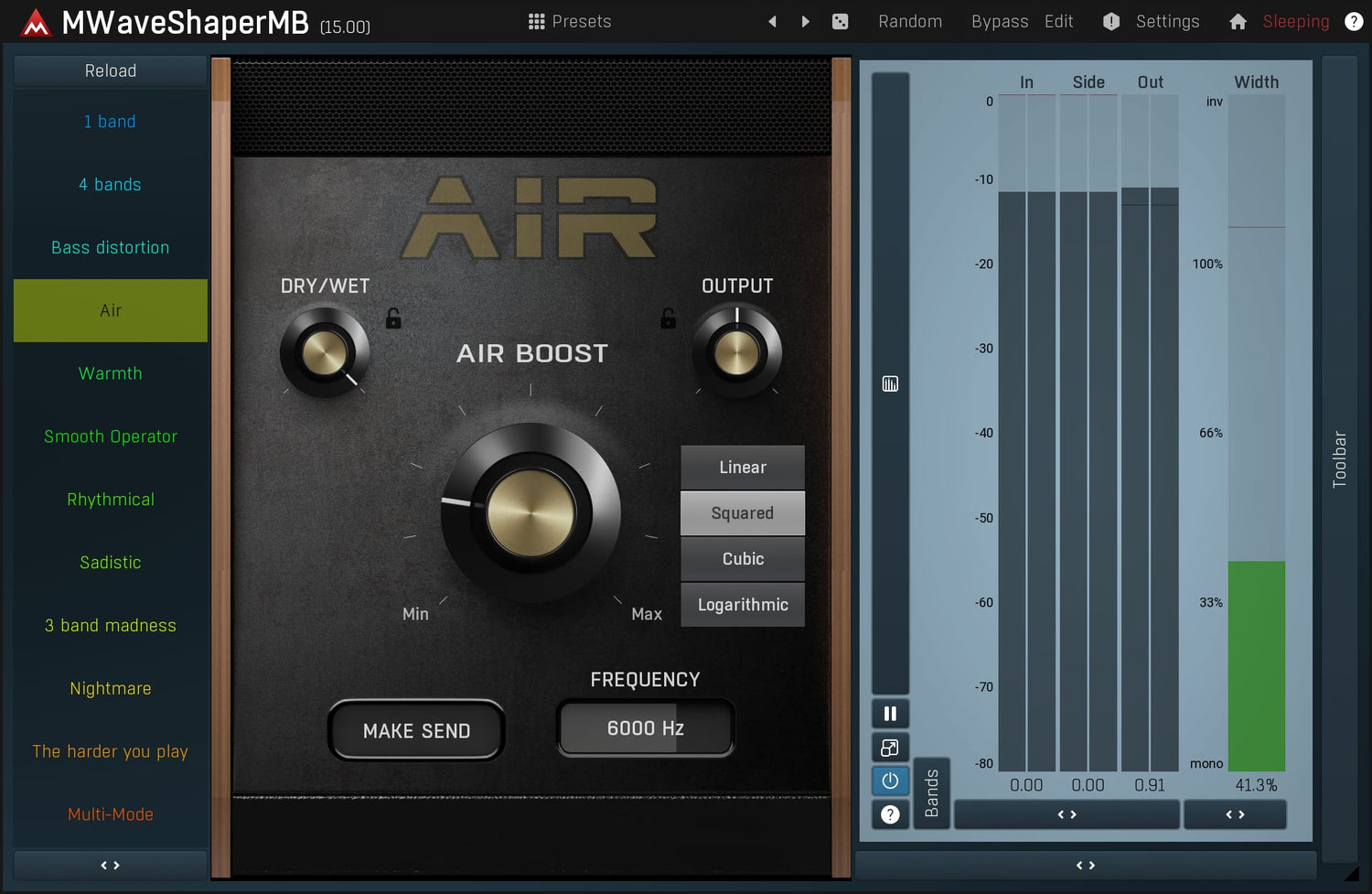Click the meter popup window icon
Viewport: 1372px width, 894px height.
tap(890, 748)
